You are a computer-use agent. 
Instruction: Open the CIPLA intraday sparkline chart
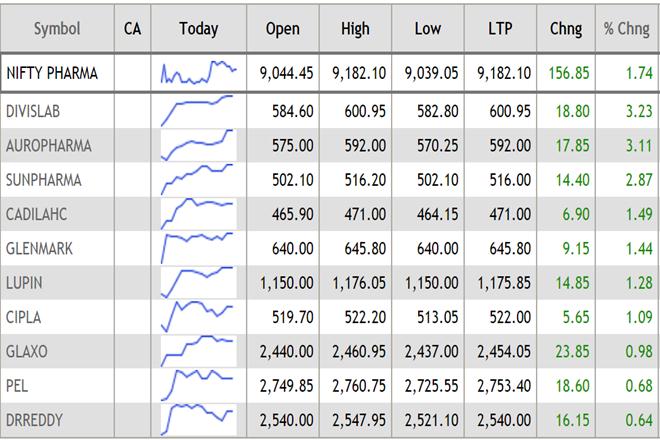198,311
